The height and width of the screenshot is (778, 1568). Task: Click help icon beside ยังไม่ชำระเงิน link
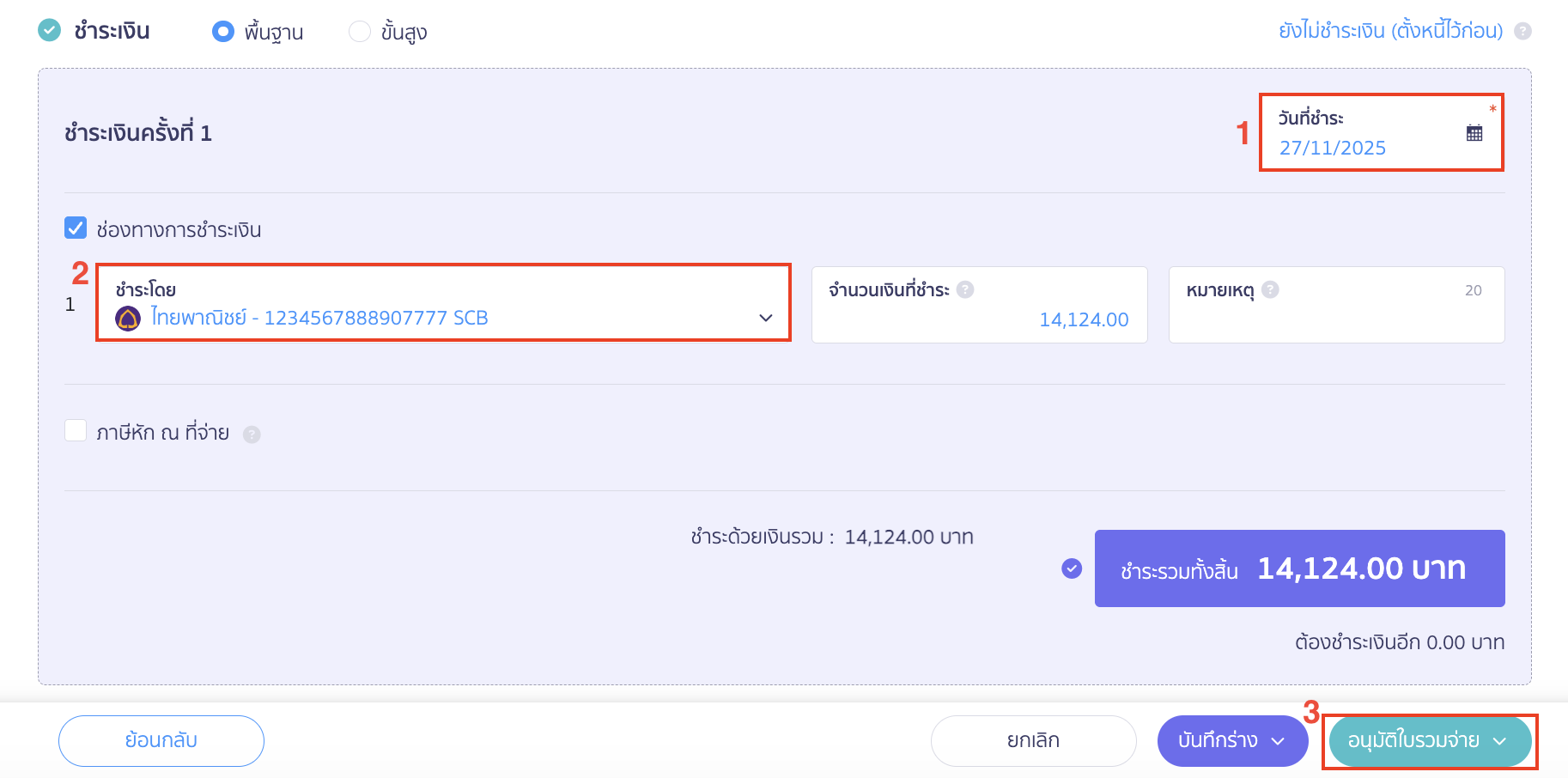point(1522,31)
